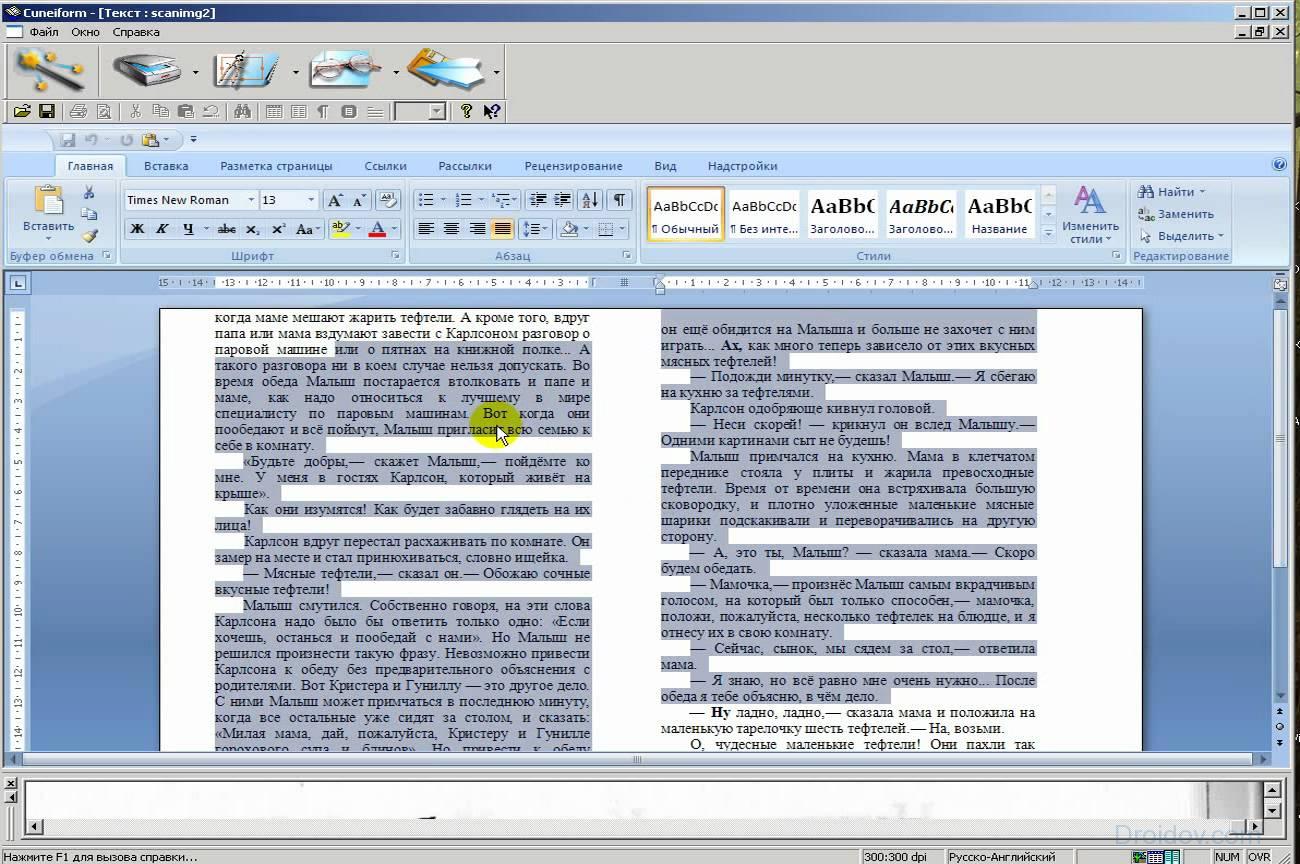Viewport: 1300px width, 864px height.
Task: Click the paragraph shading fill bucket
Action: point(569,229)
